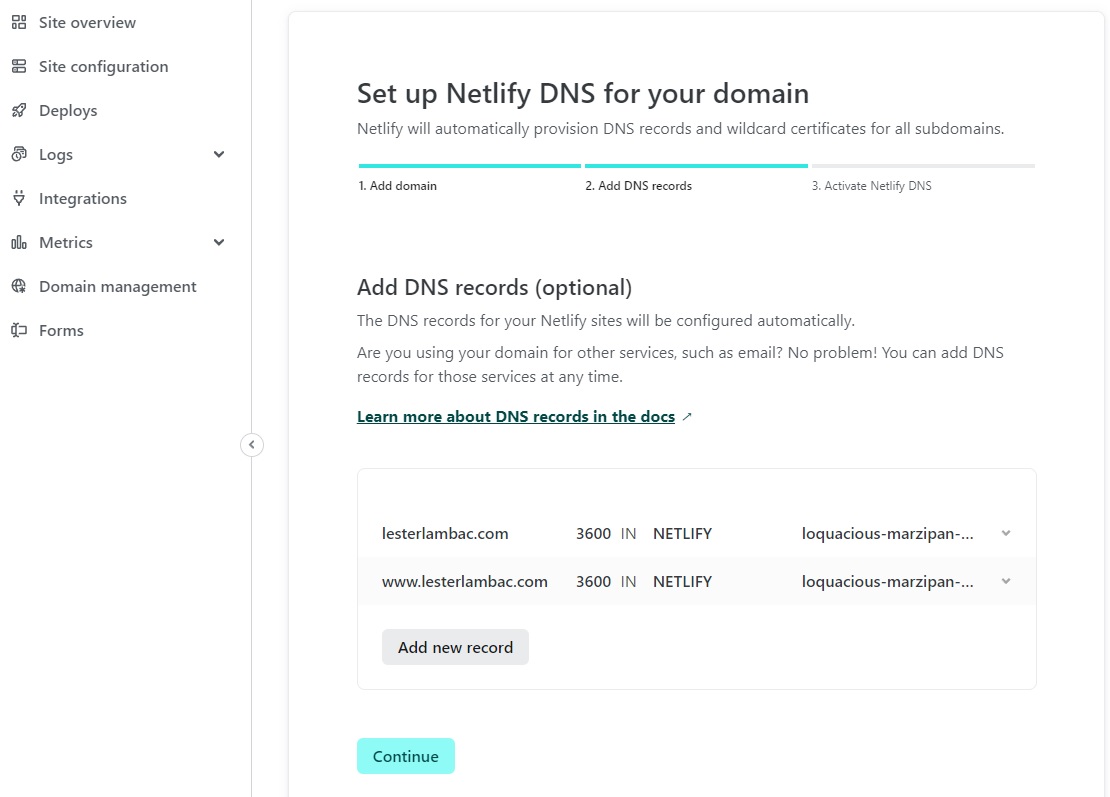
Task: Click NETLIFY type in www.lesterlambac.com row
Action: coord(682,582)
